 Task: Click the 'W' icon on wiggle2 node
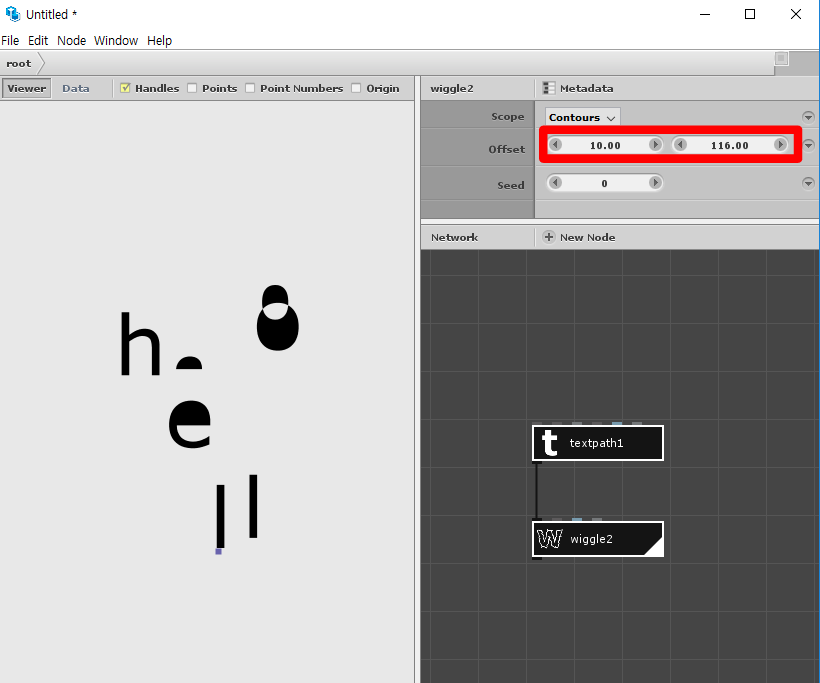(x=549, y=539)
